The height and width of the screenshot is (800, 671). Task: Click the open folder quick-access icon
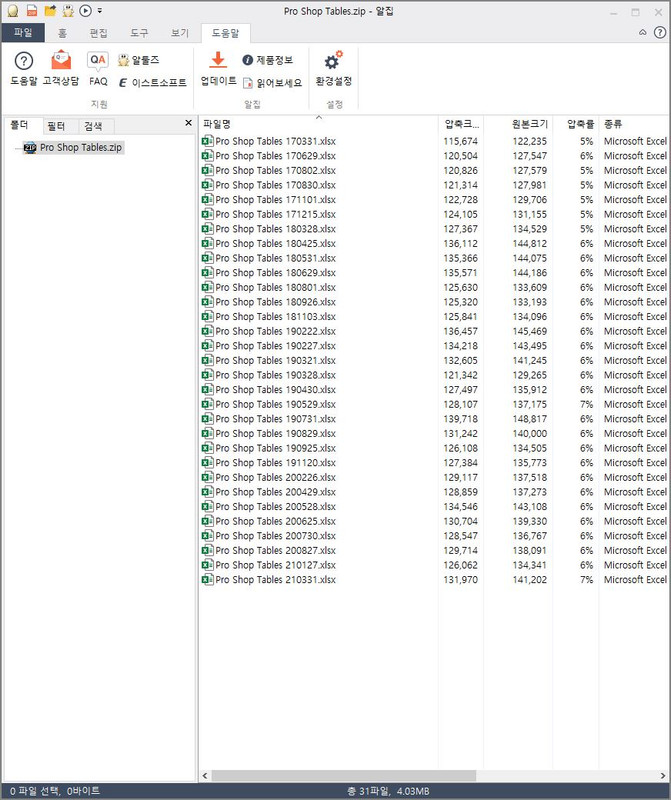pyautogui.click(x=50, y=11)
